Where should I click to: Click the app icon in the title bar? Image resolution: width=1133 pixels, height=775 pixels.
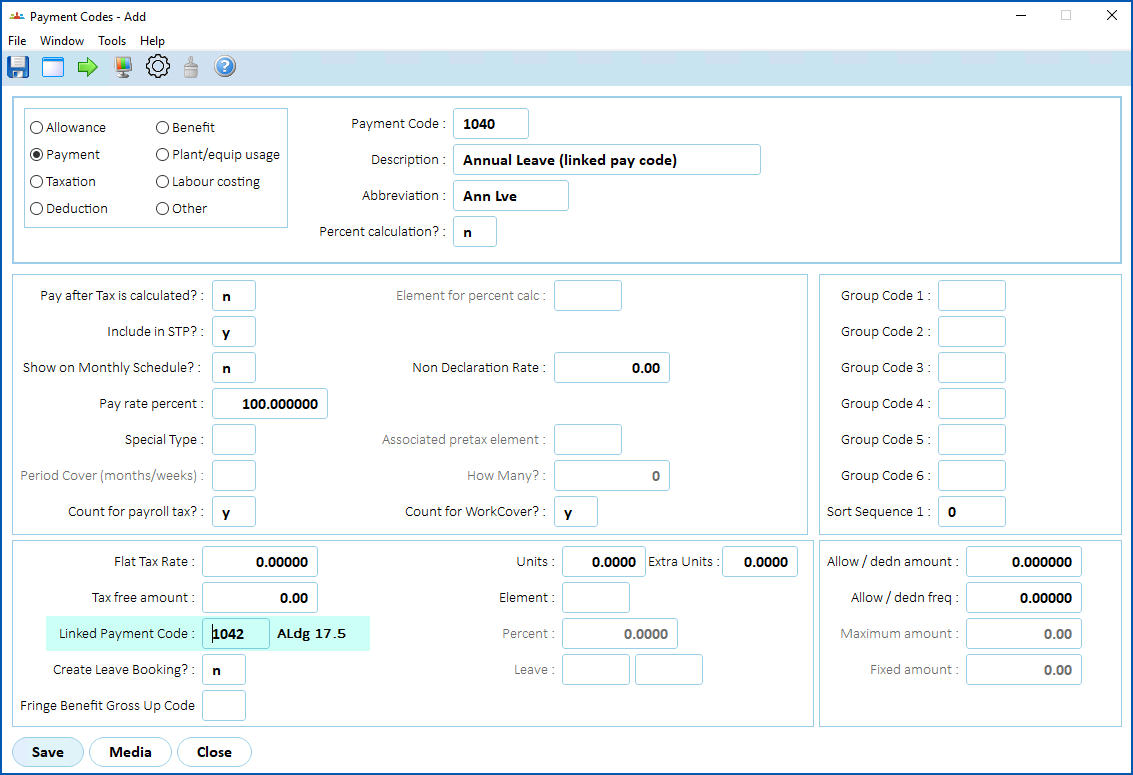tap(17, 16)
